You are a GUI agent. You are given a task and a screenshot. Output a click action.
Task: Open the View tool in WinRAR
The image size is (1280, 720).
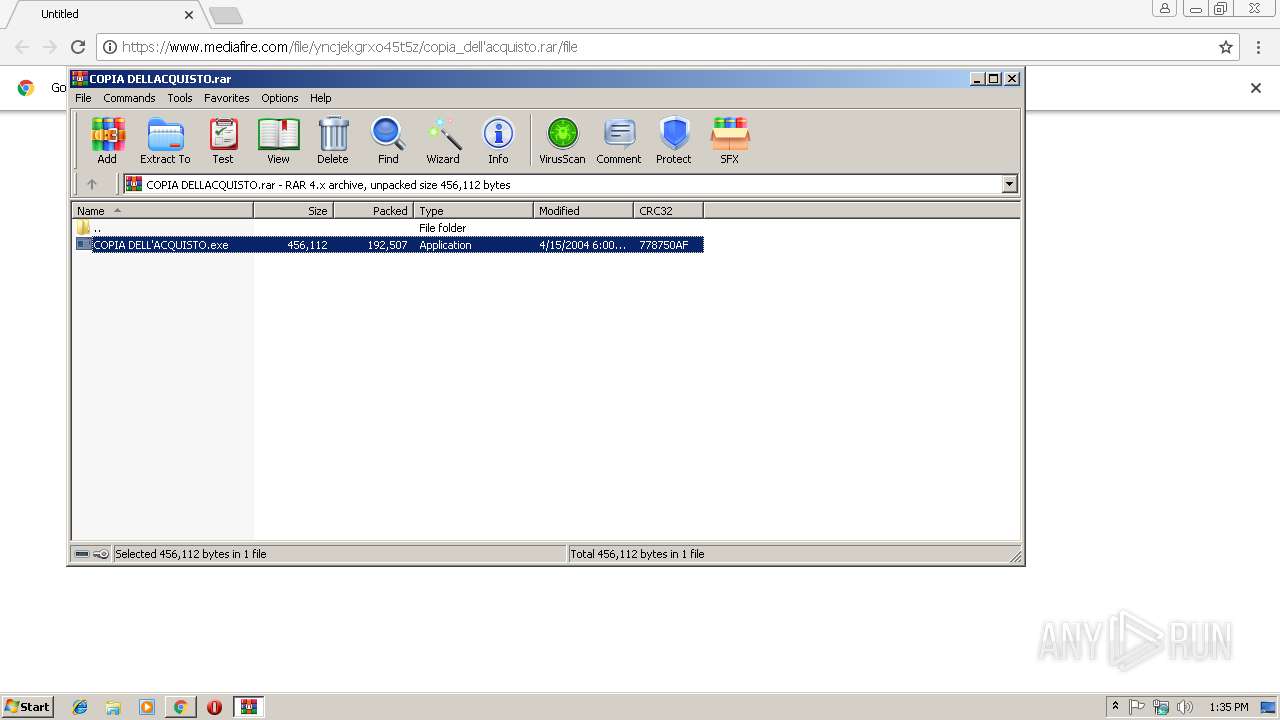pos(278,140)
